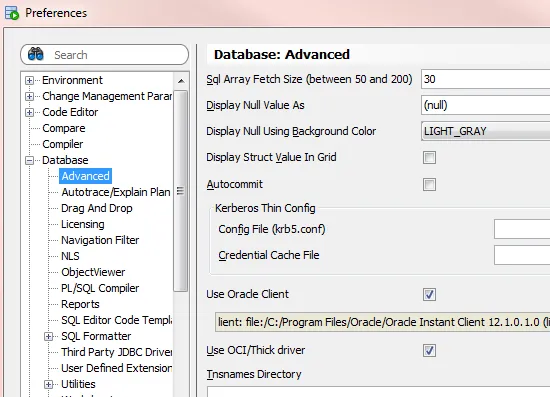Select Licensing under Database
Viewport: 550px width, 397px height.
click(83, 224)
